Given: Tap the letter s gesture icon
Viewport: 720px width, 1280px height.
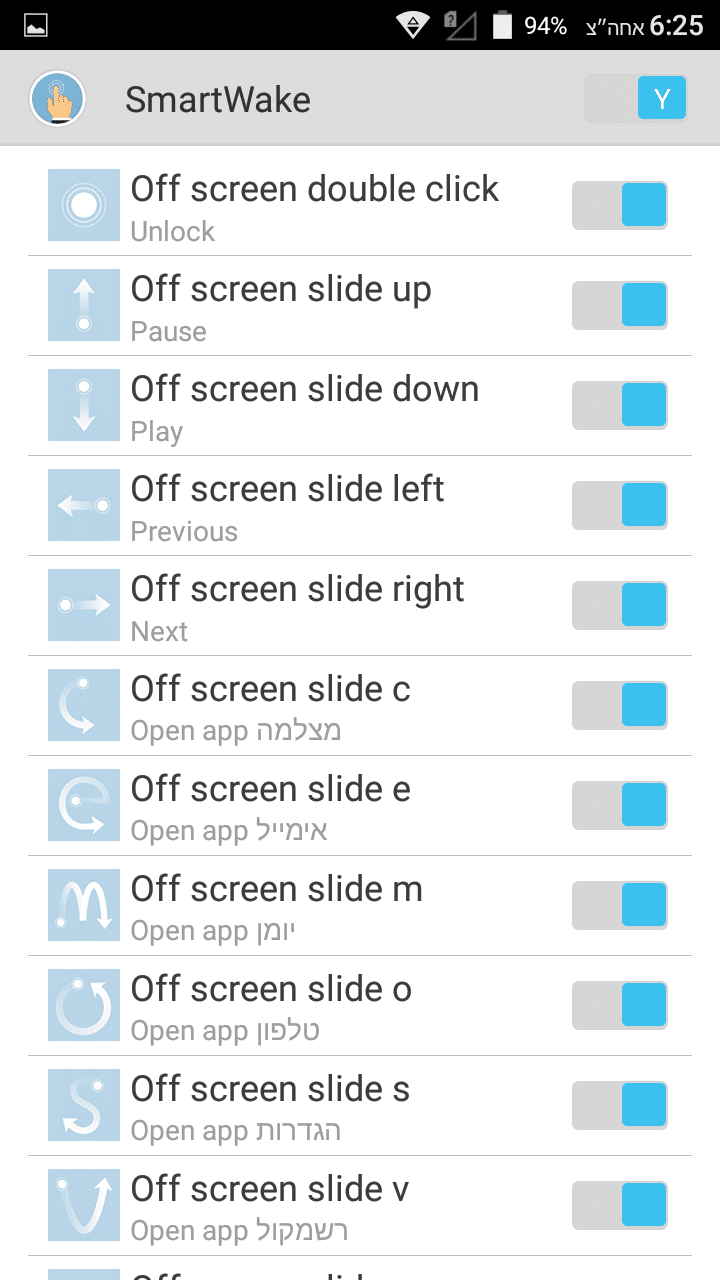Looking at the screenshot, I should (84, 1106).
